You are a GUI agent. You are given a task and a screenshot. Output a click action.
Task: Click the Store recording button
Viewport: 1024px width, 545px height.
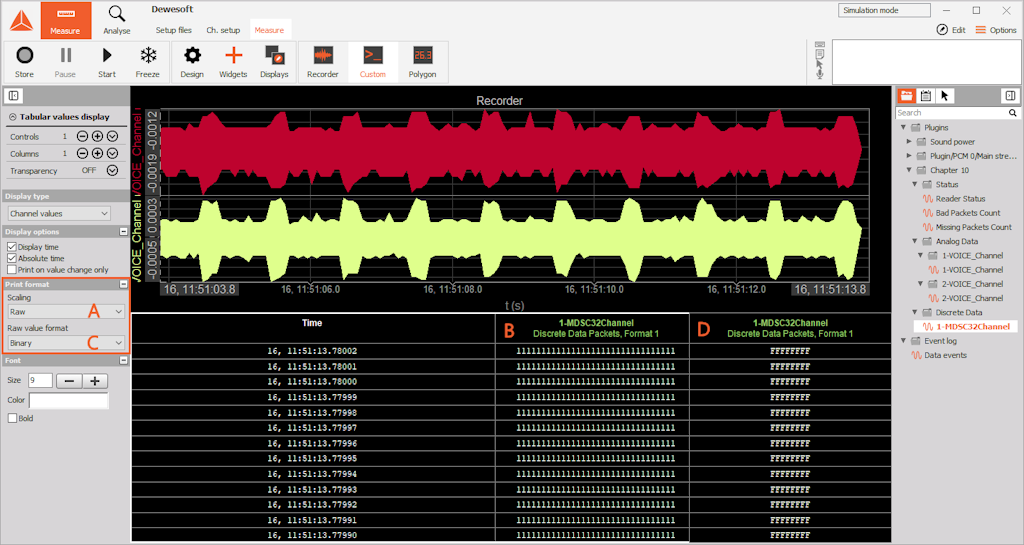pyautogui.click(x=24, y=62)
